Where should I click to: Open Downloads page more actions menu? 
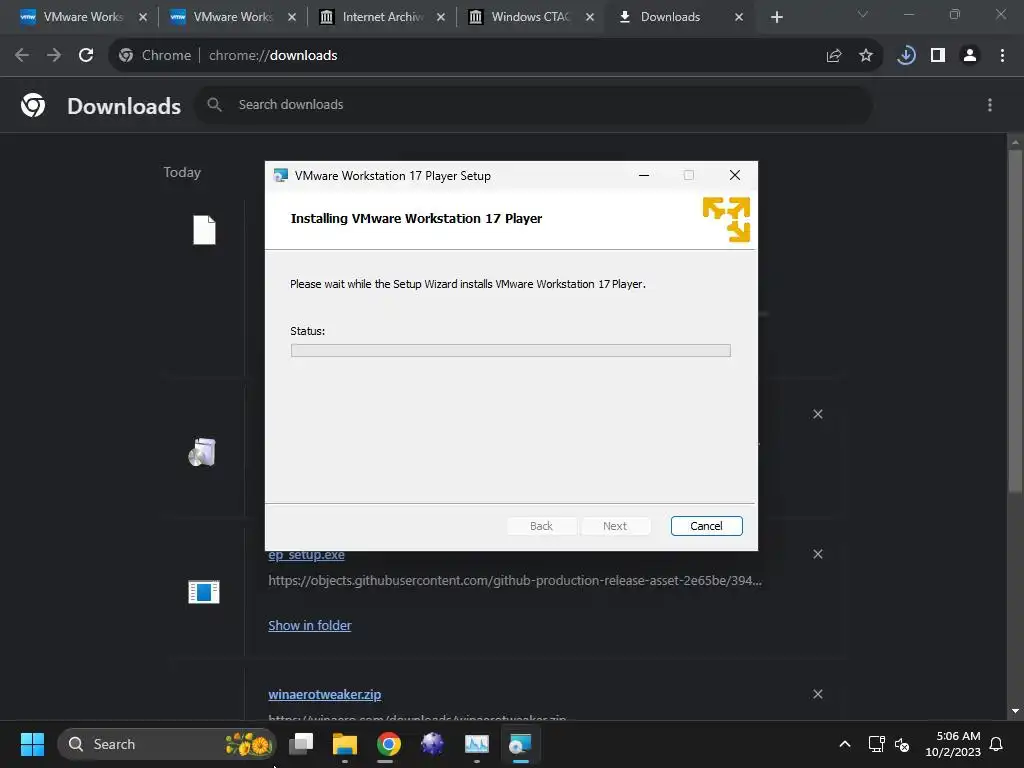tap(989, 104)
